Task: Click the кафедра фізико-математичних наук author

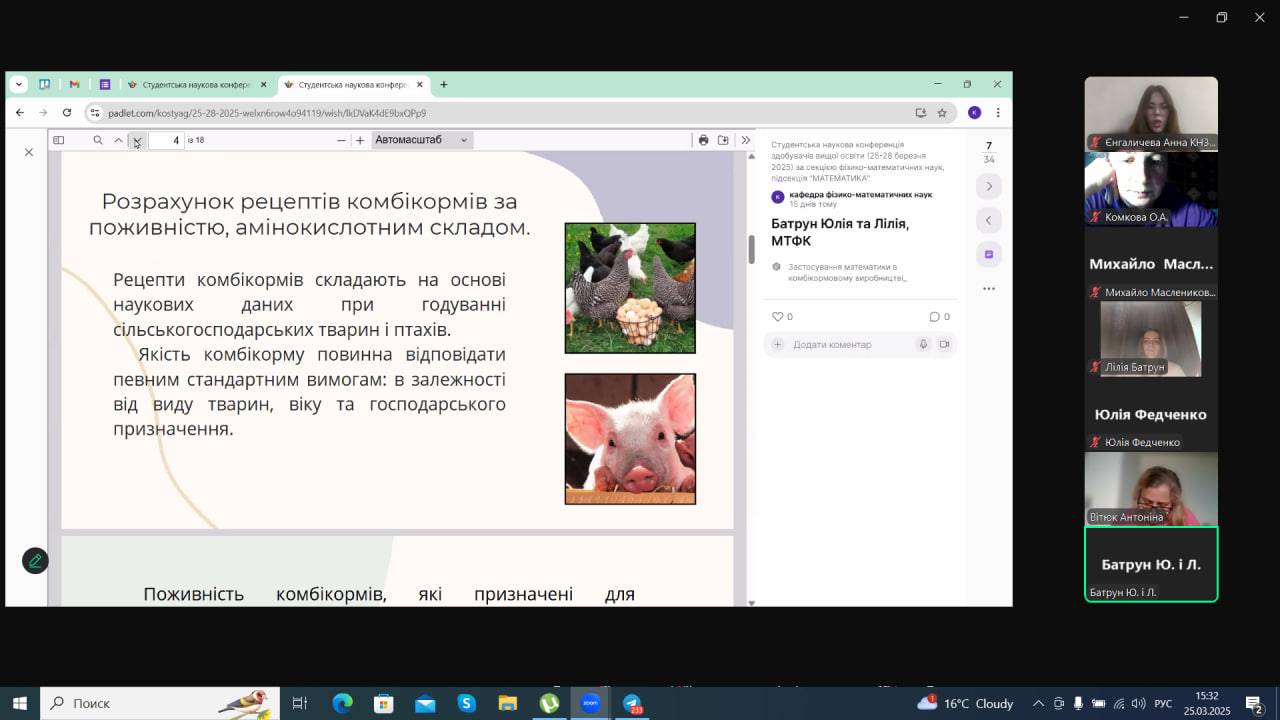Action: (x=860, y=194)
